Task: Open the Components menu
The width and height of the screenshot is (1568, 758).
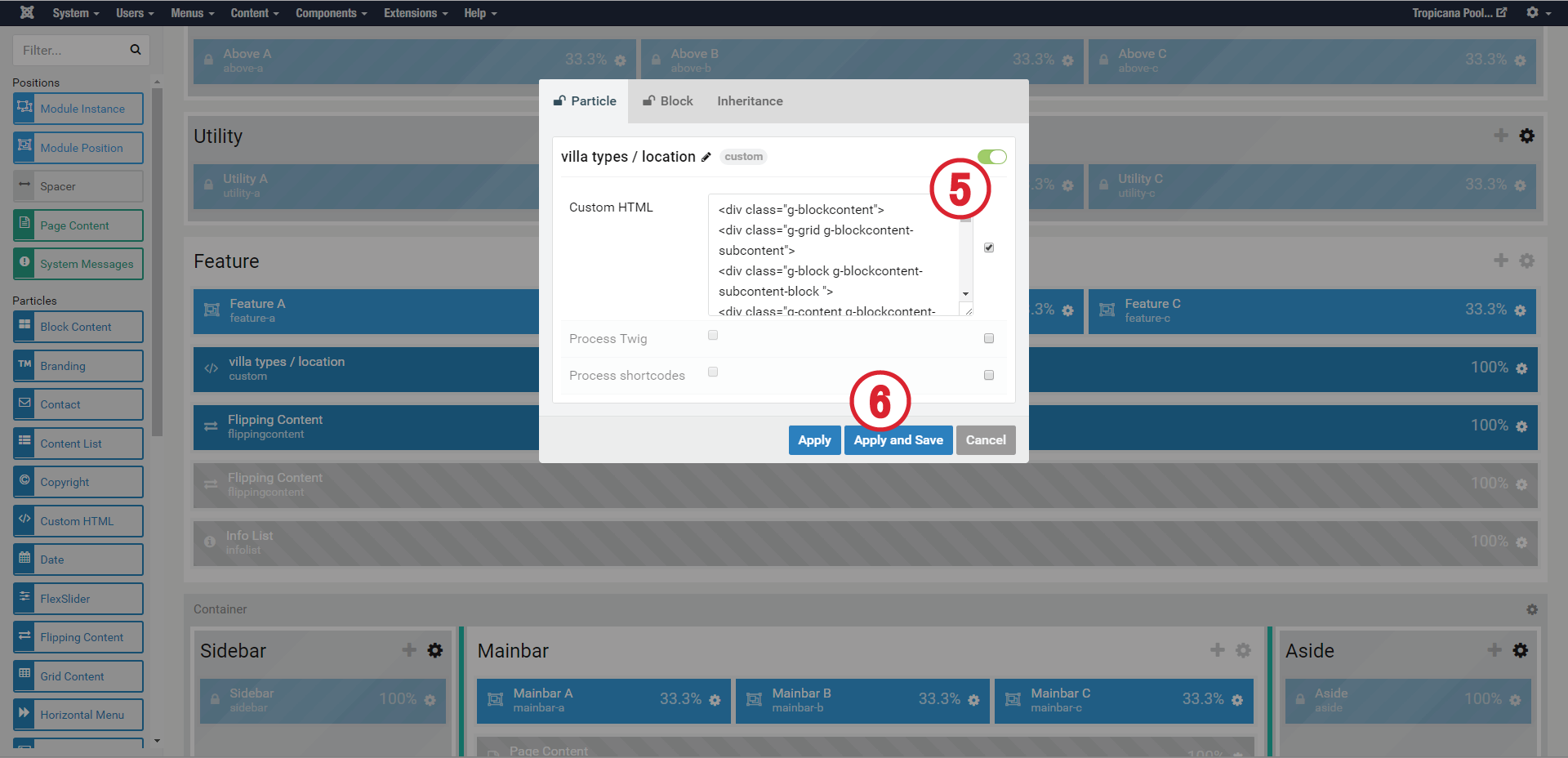Action: [x=332, y=13]
